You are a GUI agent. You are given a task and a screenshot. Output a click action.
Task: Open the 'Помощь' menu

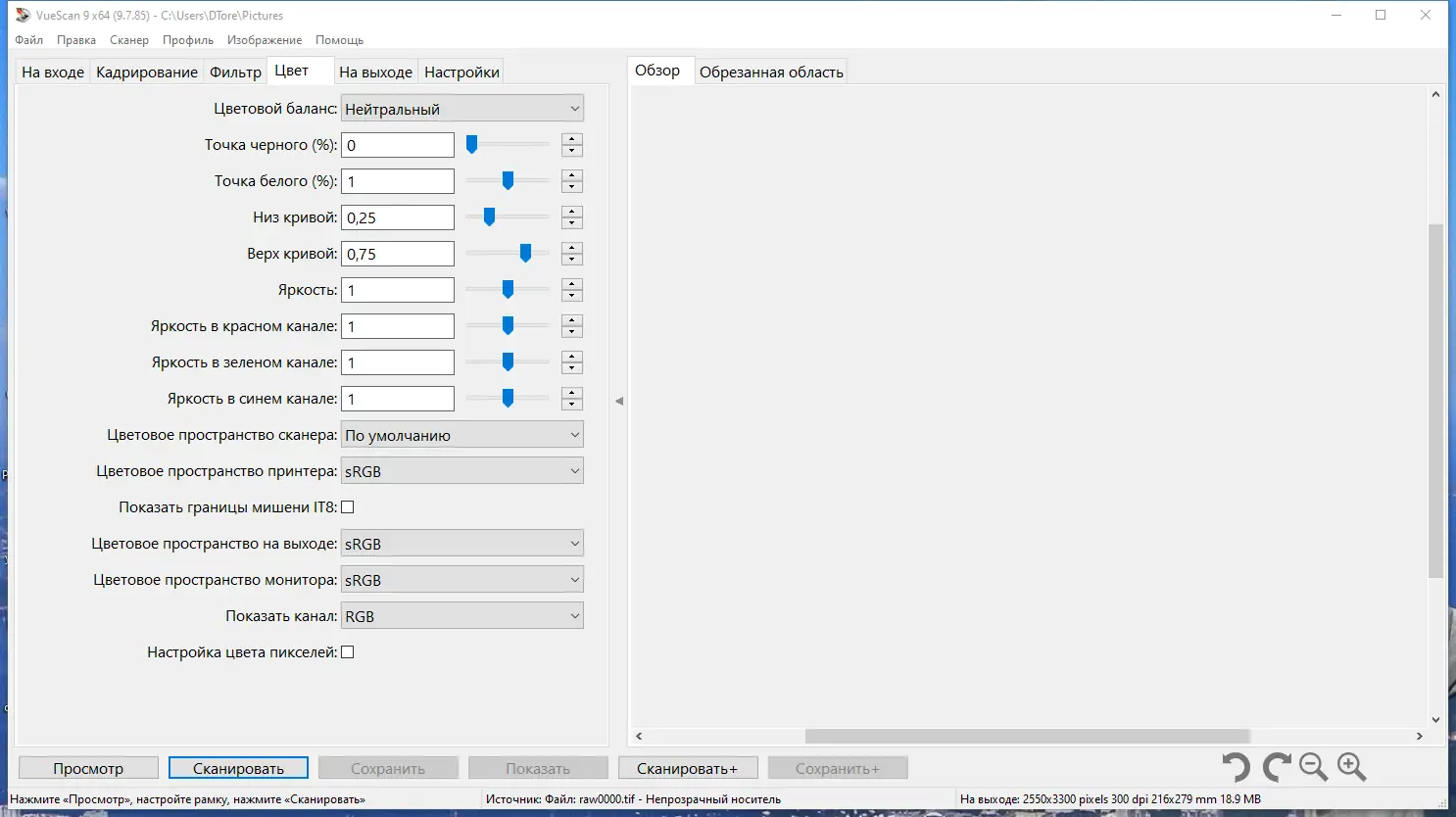pos(340,40)
